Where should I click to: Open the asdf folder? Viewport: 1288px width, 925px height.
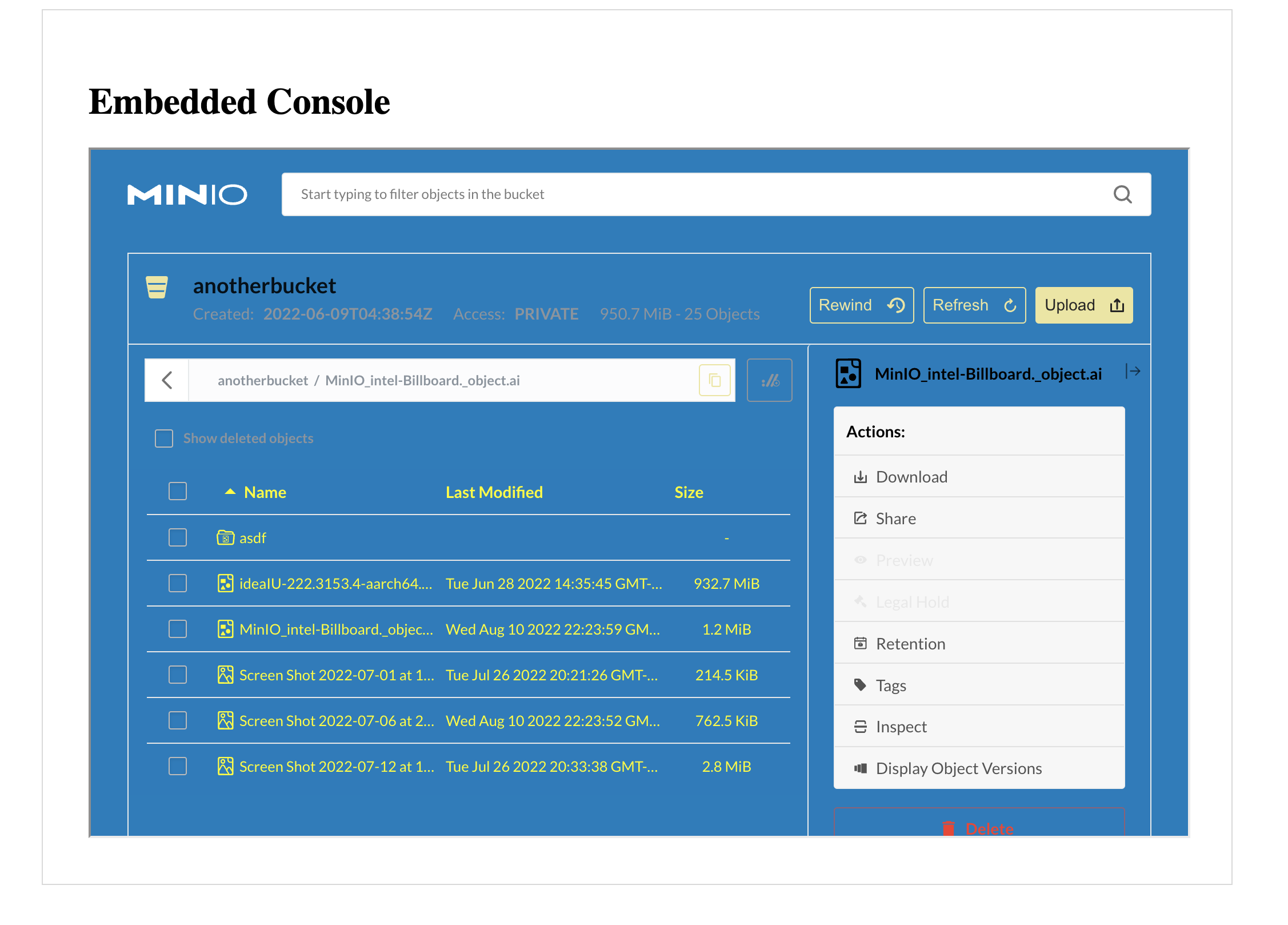(x=253, y=538)
